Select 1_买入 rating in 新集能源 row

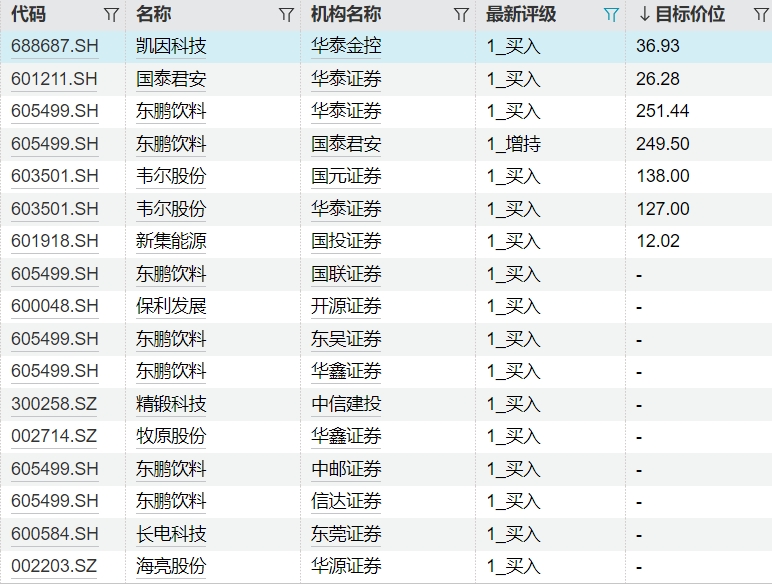pos(514,241)
